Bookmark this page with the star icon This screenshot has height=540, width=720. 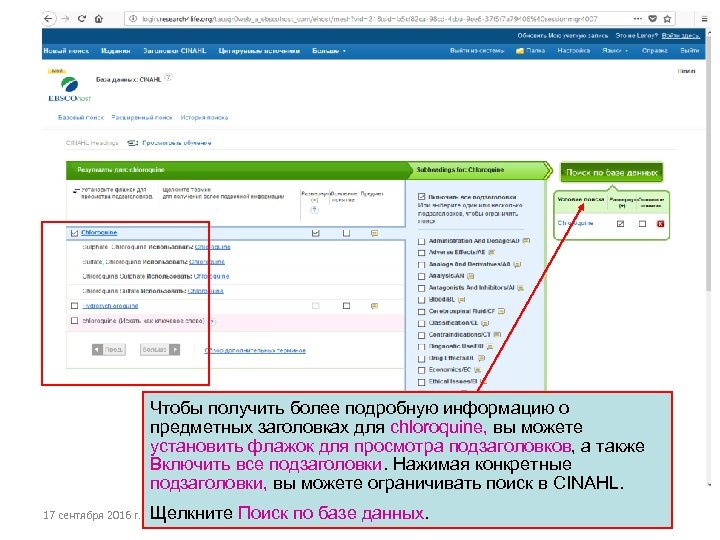667,19
